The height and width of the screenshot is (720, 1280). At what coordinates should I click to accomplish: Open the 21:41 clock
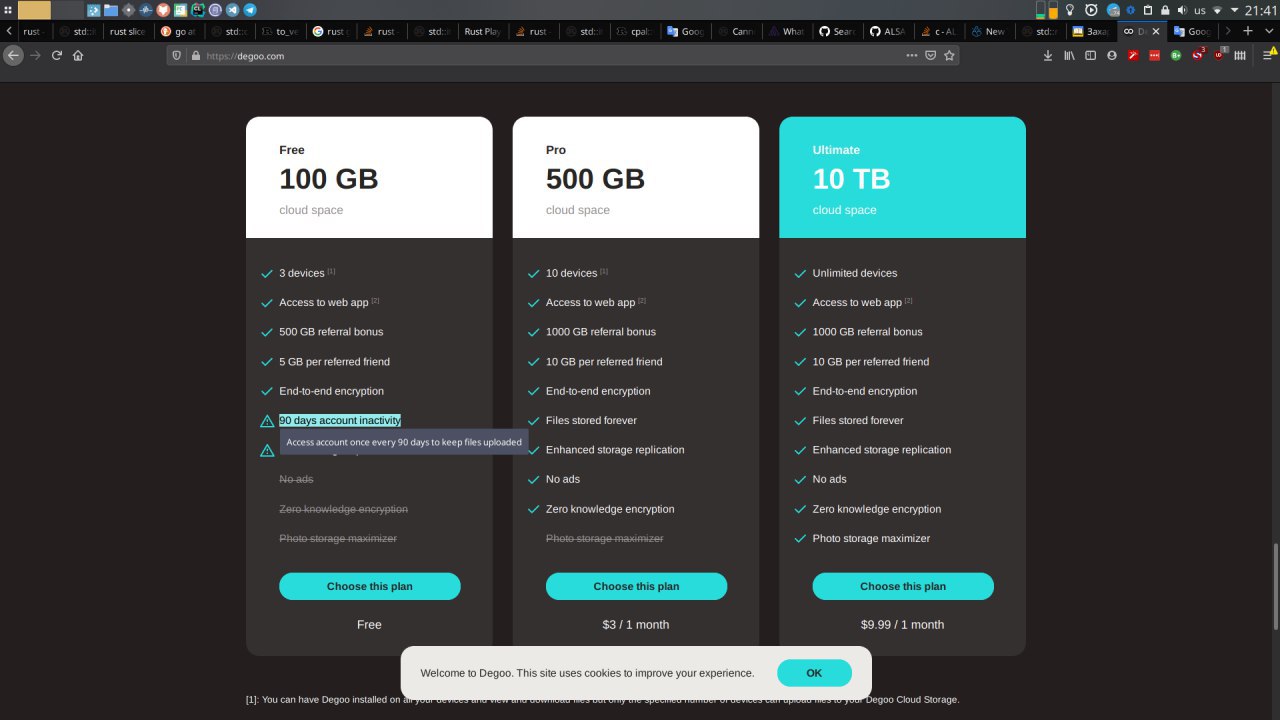[x=1262, y=10]
